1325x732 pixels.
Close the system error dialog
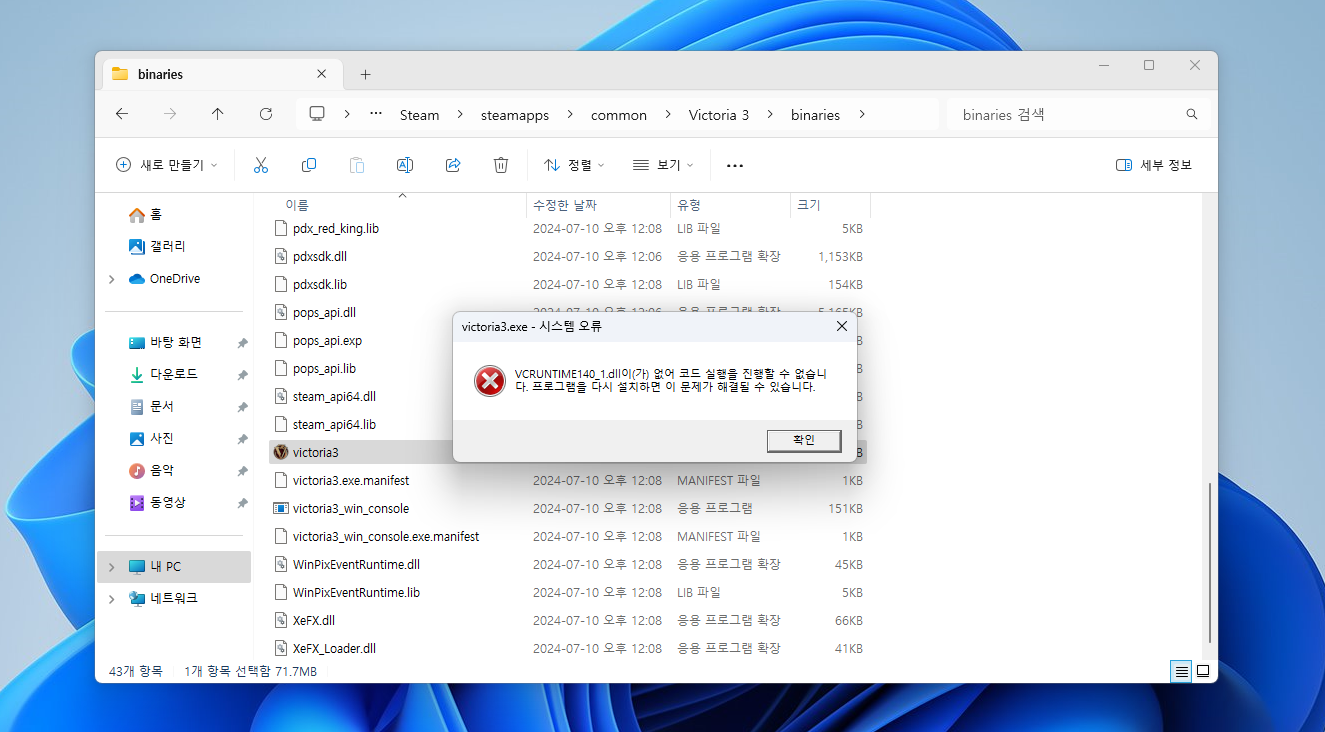841,326
